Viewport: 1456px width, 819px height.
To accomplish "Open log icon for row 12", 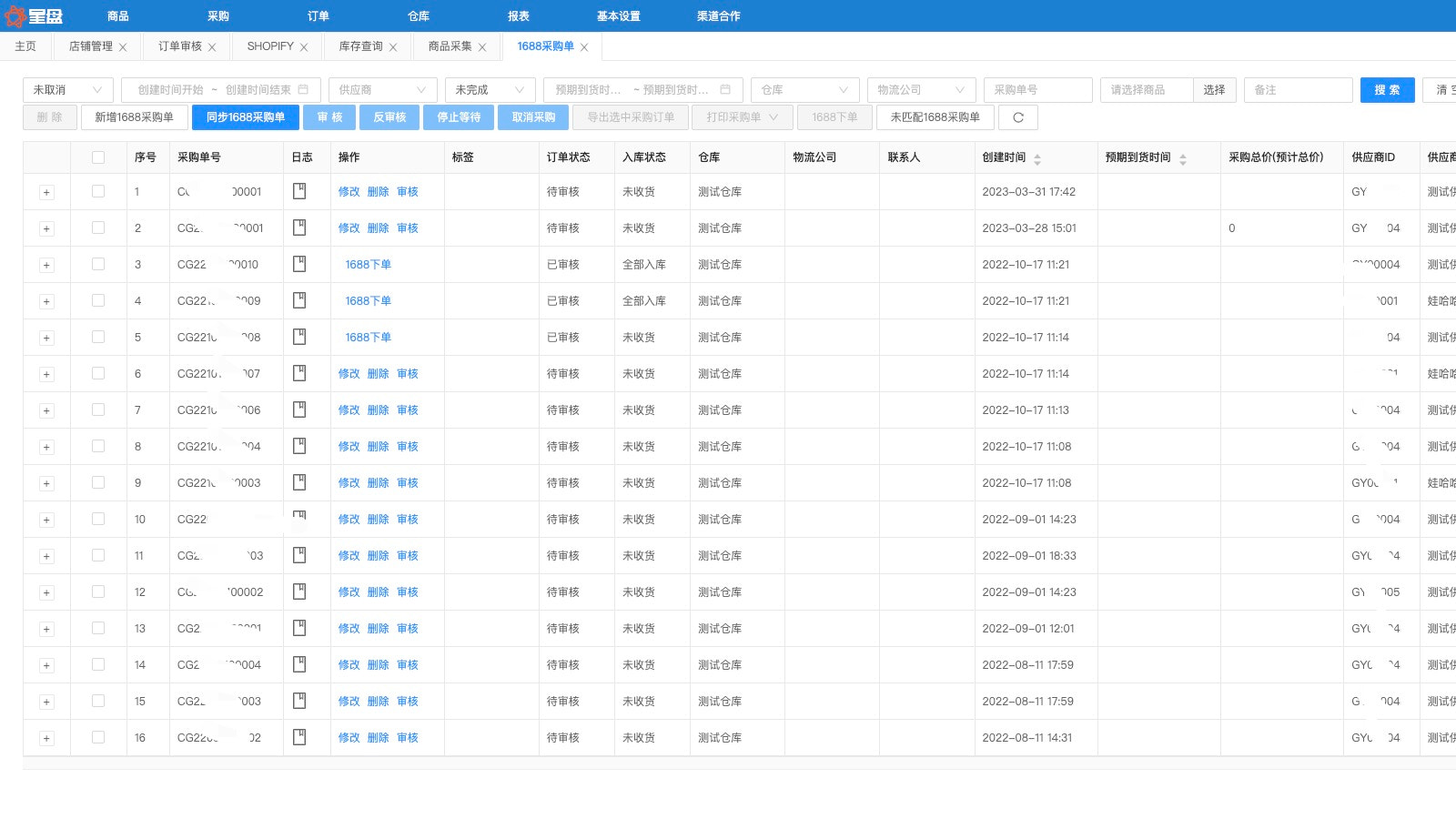I will click(299, 591).
